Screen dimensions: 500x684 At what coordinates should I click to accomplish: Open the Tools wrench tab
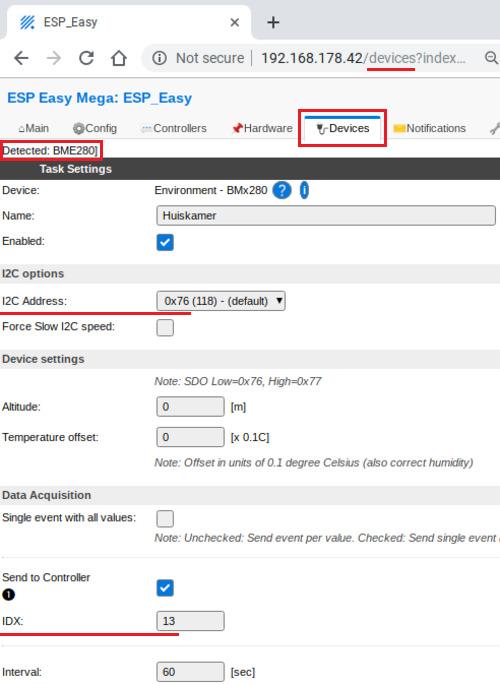coord(495,128)
